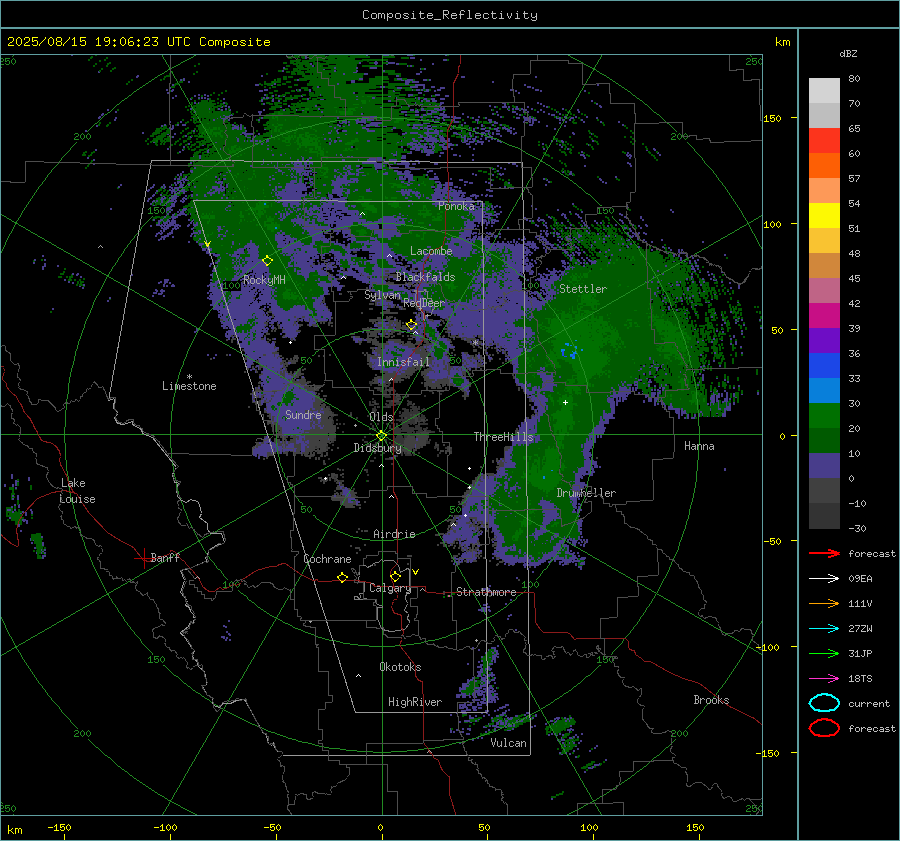Select the yellow diamond marker beside RockyMH
Screen dimensions: 900x841
[x=267, y=261]
